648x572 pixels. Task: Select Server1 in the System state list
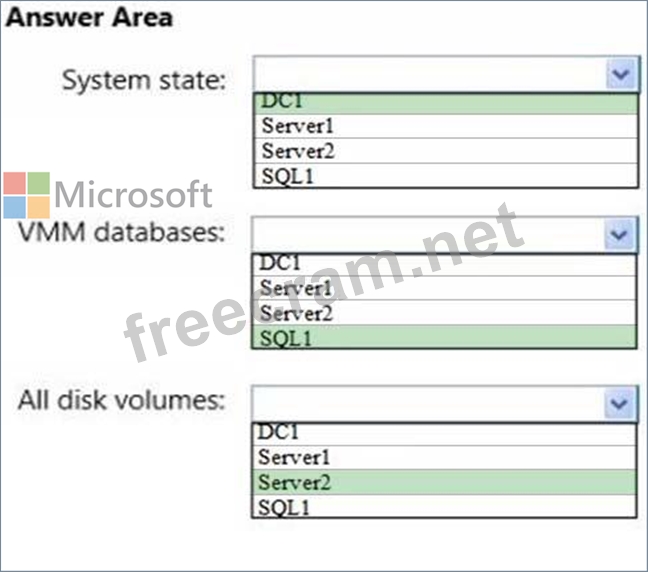point(446,126)
